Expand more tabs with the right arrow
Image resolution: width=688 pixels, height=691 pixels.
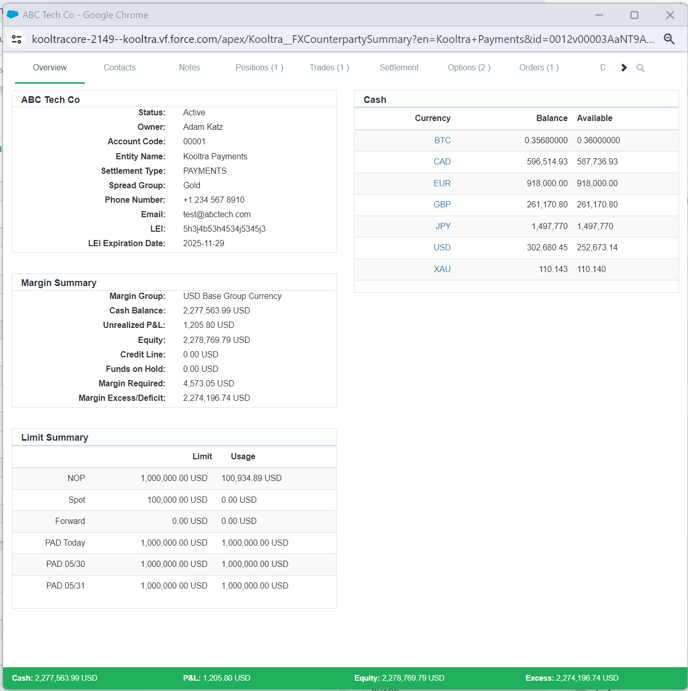click(623, 68)
